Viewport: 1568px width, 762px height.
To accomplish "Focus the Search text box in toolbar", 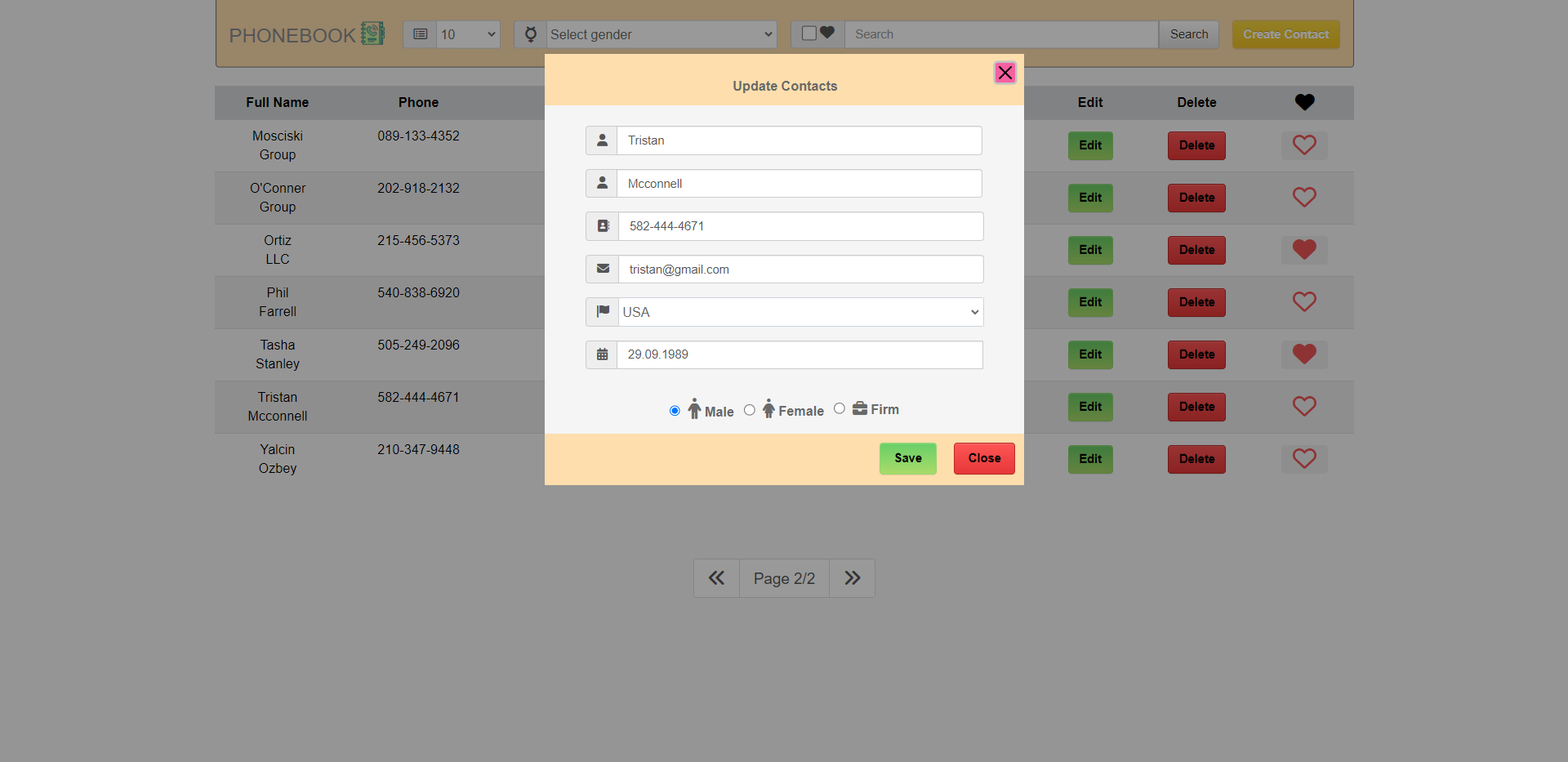I will (x=1001, y=34).
